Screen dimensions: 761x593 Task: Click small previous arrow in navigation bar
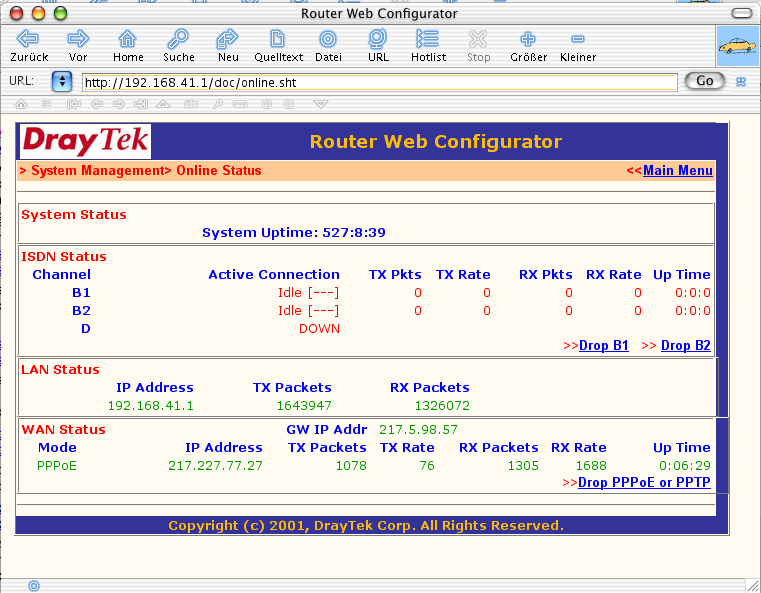pyautogui.click(x=97, y=103)
